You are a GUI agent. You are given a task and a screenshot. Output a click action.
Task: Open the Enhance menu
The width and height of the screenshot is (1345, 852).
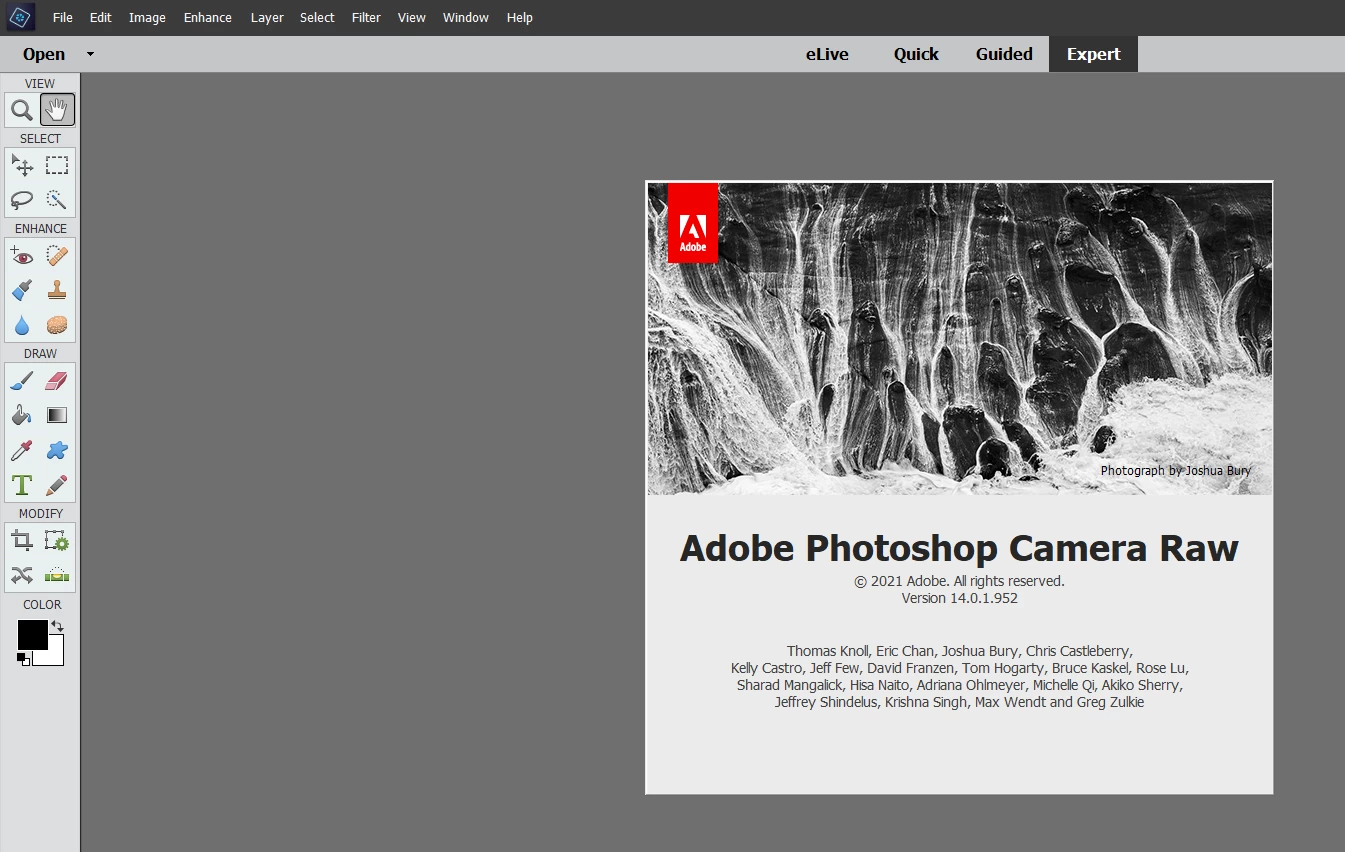tap(208, 17)
